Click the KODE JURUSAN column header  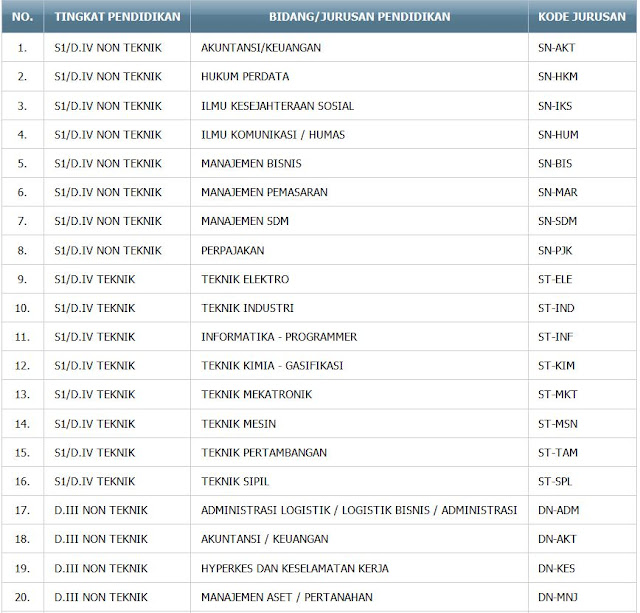[x=582, y=17]
